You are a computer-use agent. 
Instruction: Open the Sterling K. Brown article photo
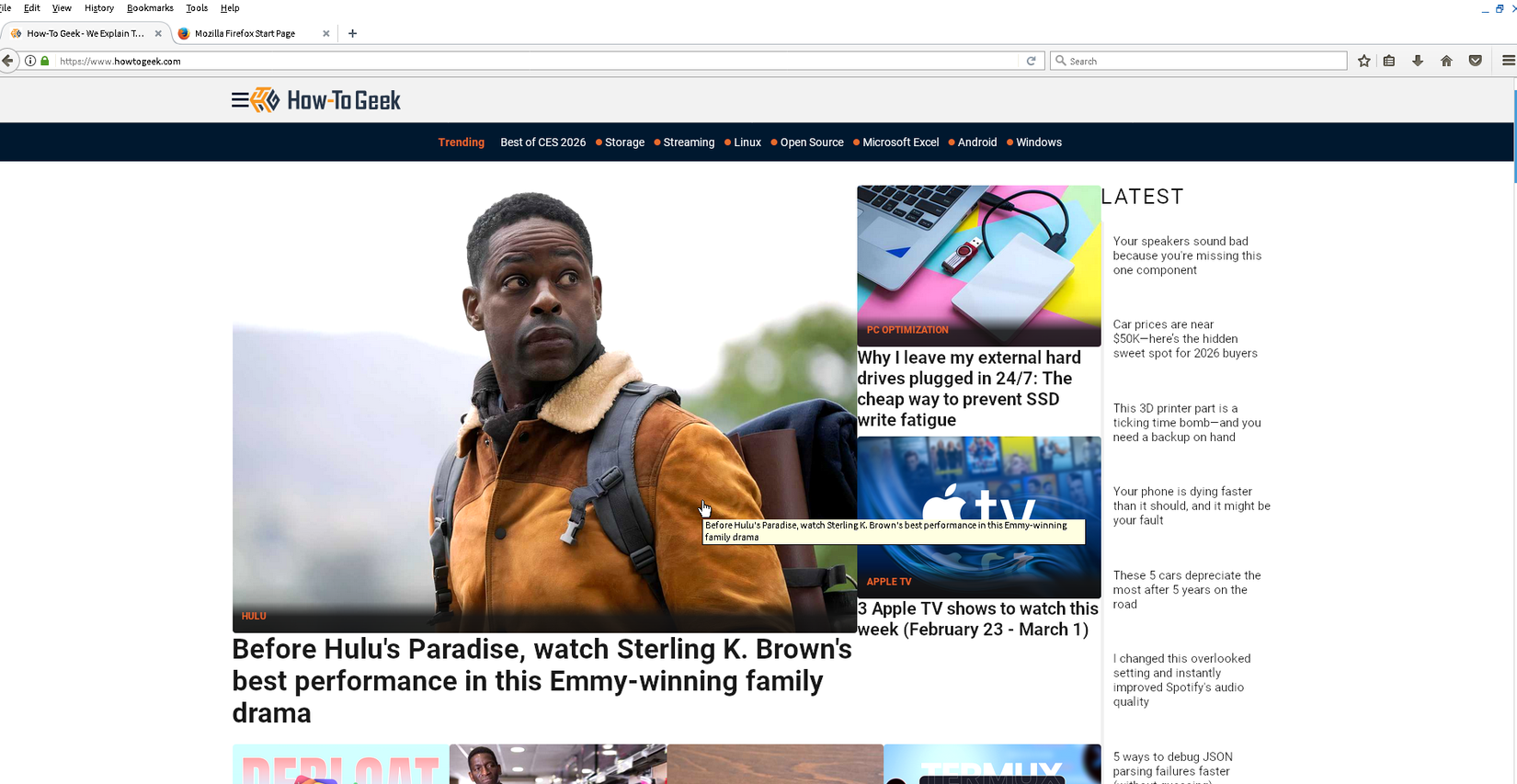[544, 409]
